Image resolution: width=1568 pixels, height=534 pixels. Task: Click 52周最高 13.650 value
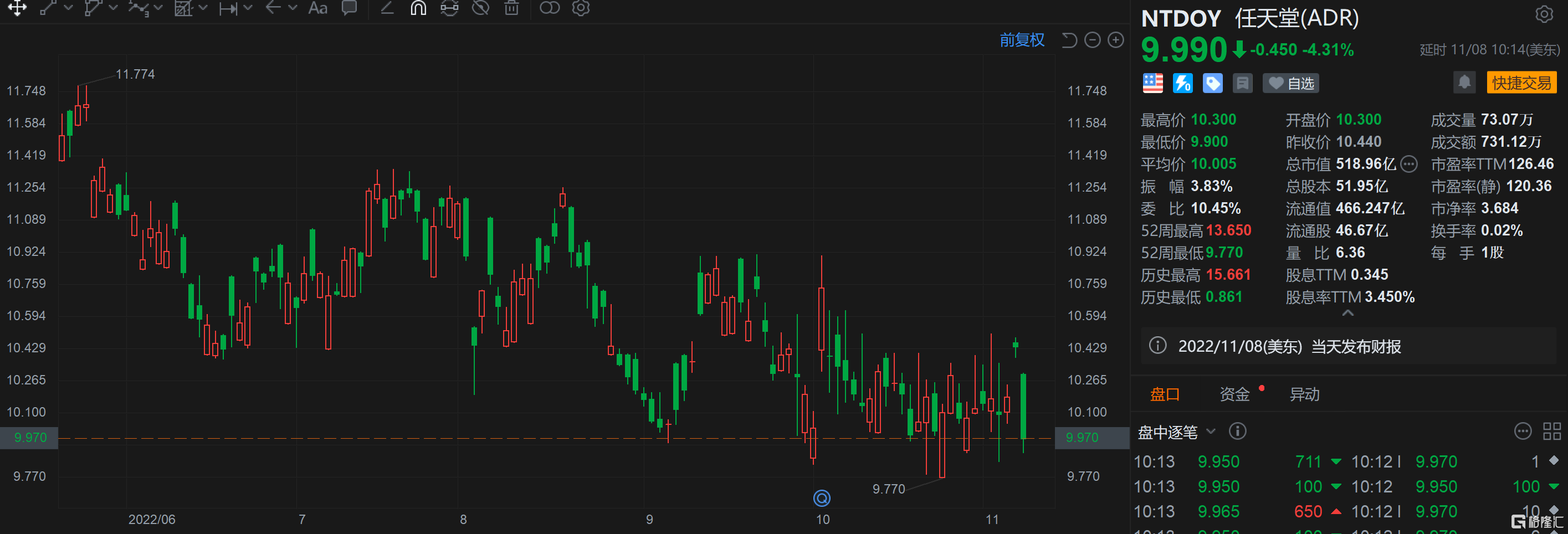[x=1228, y=230]
